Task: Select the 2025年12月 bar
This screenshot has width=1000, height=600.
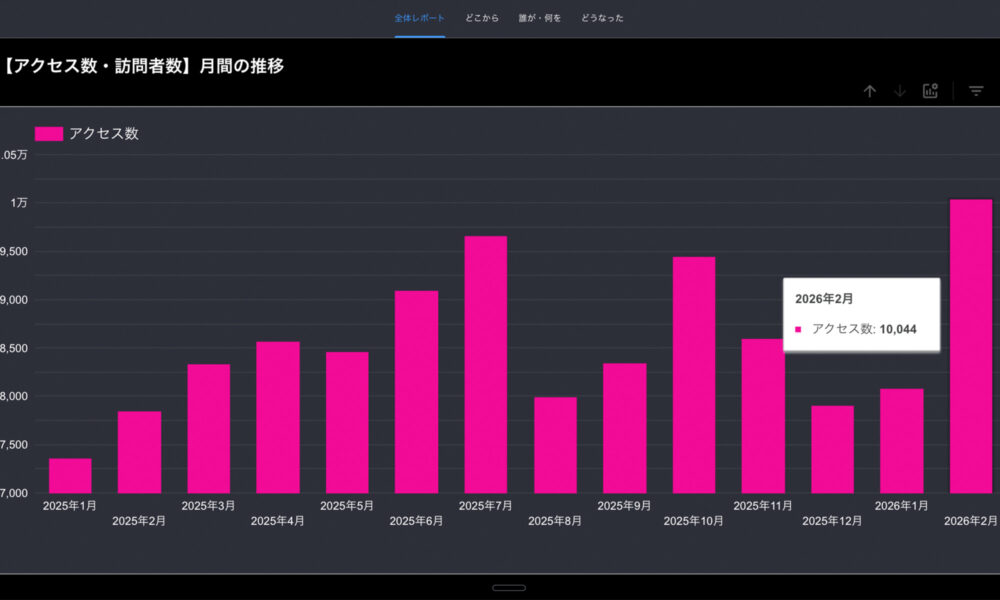Action: point(832,449)
